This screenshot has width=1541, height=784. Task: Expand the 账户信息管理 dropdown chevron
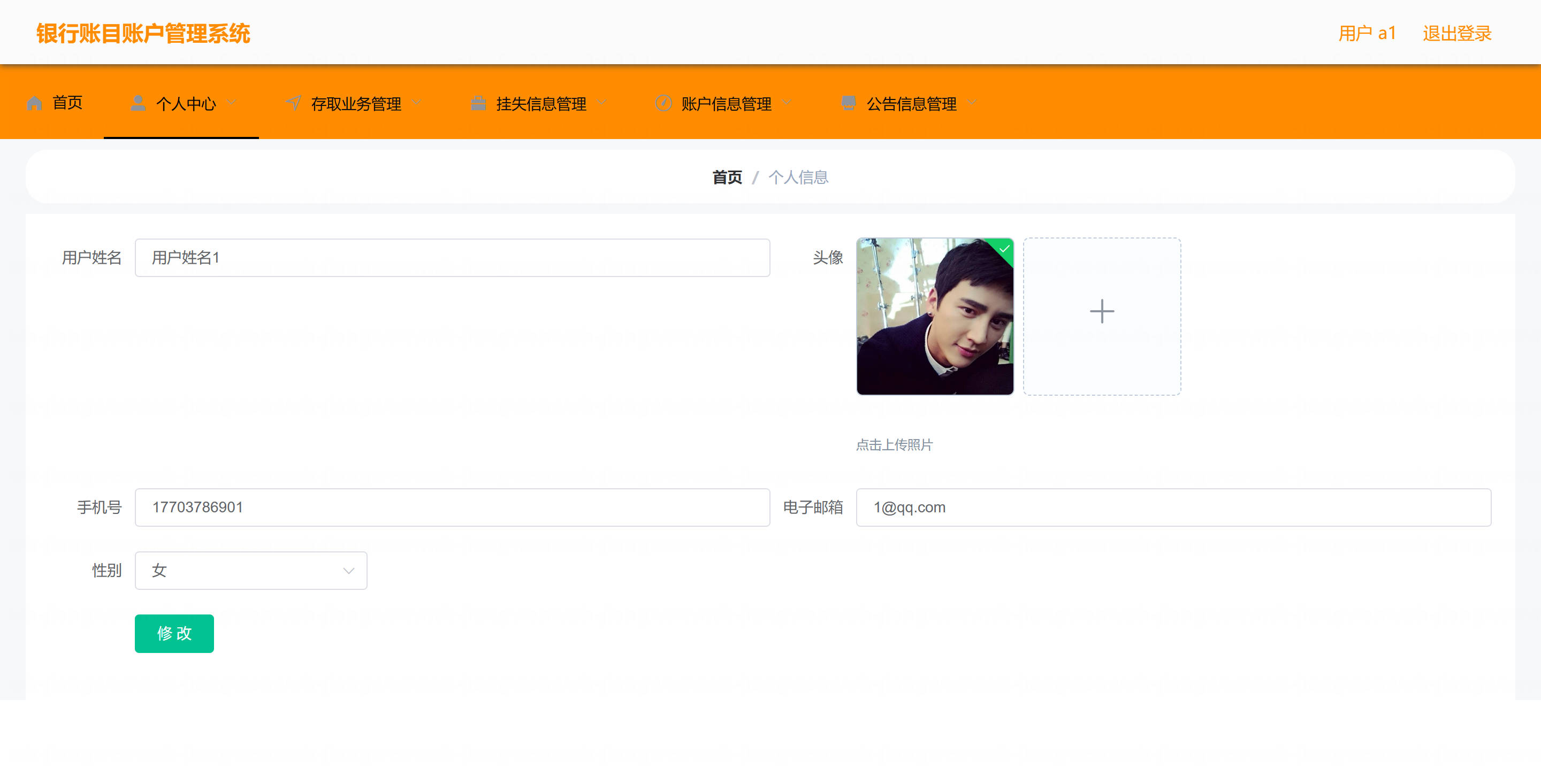tap(787, 103)
